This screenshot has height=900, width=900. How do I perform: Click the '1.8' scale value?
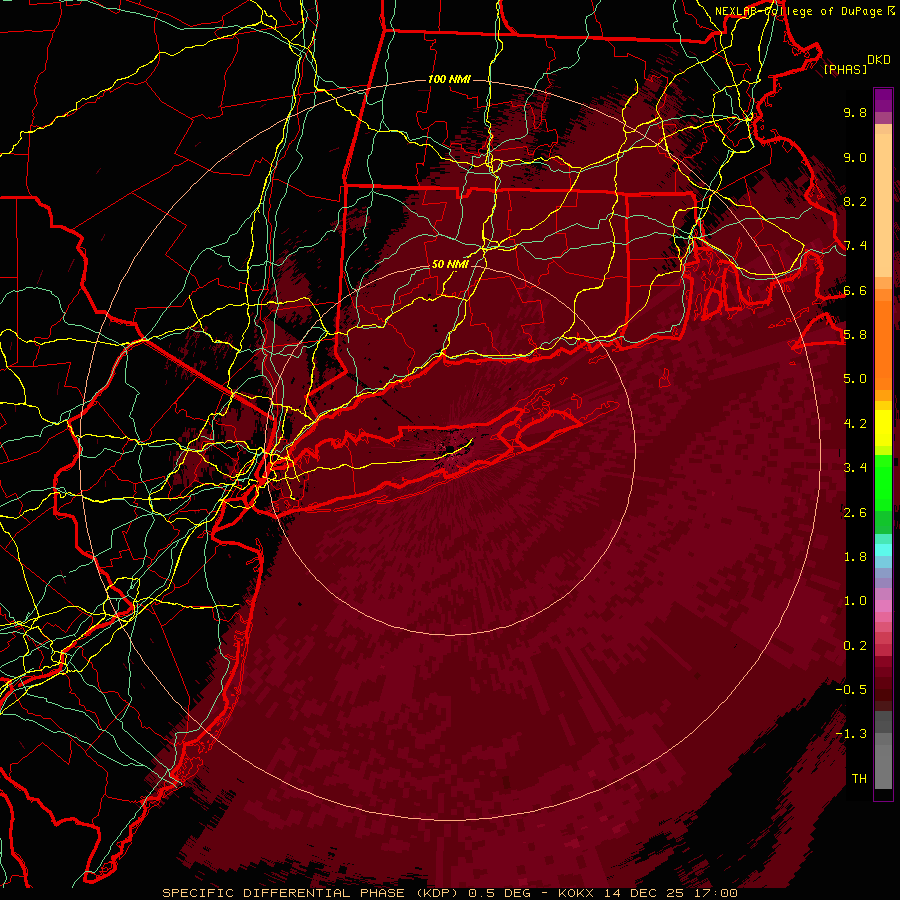855,557
